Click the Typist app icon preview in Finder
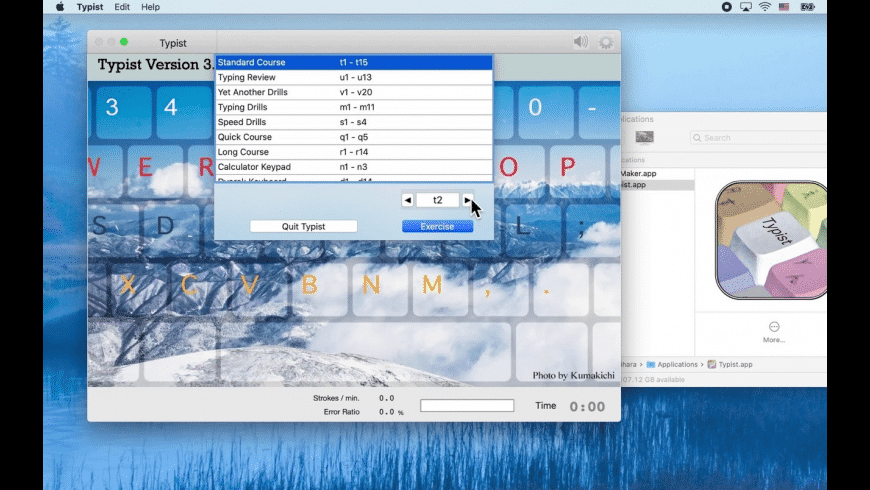Viewport: 870px width, 490px height. pos(771,240)
